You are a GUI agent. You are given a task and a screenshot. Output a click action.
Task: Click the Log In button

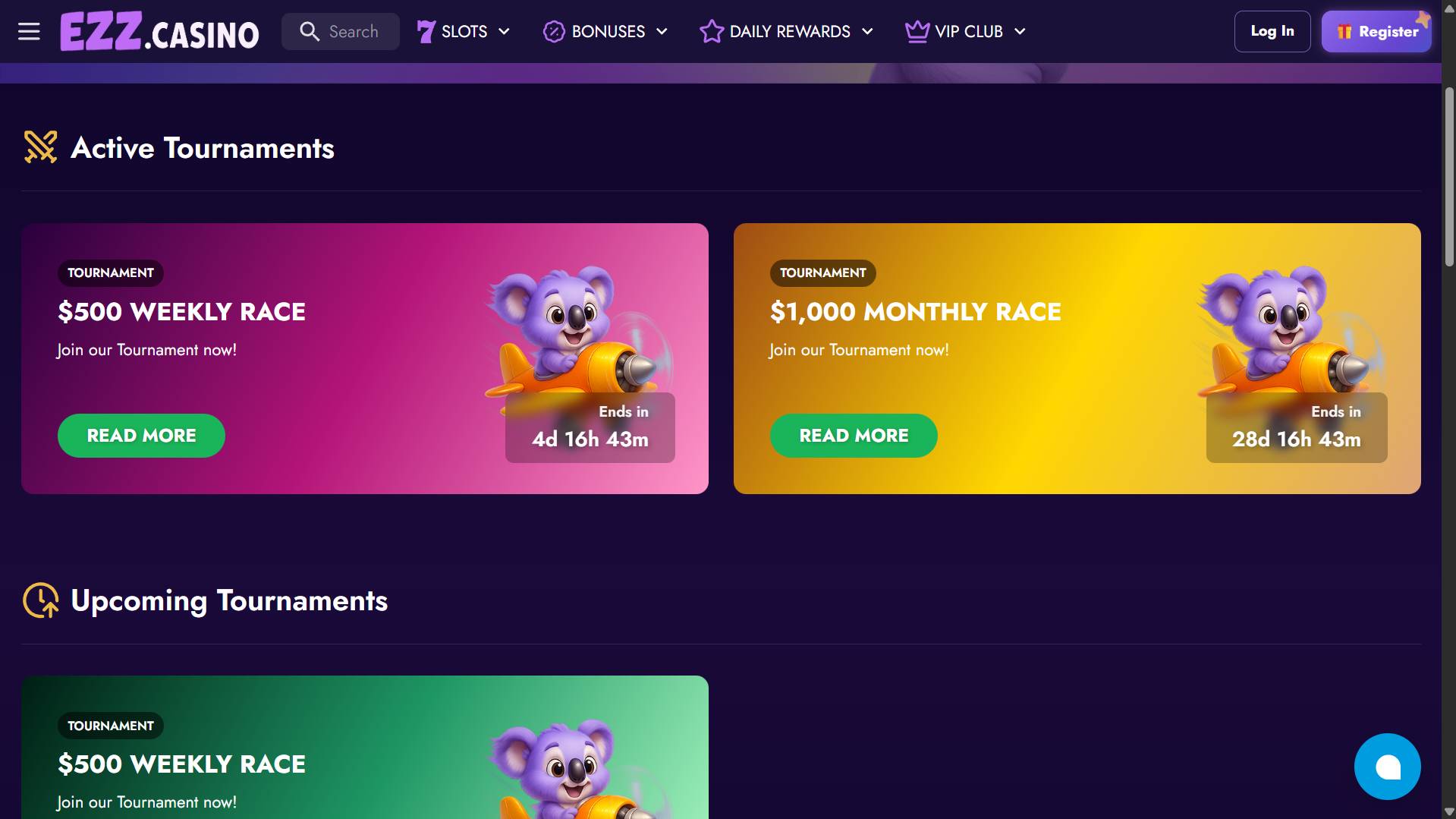point(1272,31)
